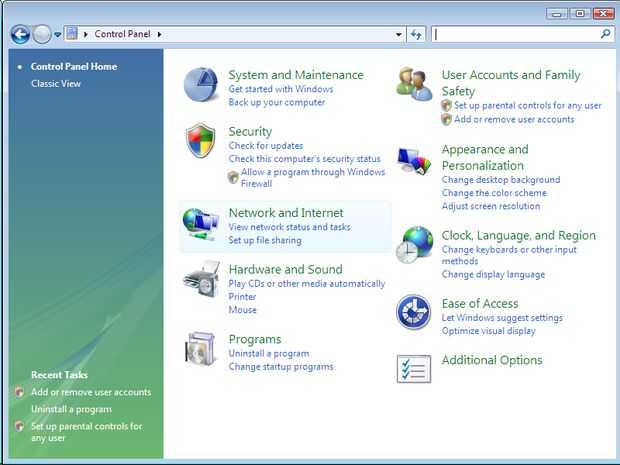Click shield icon next to Allow a program
620x465 pixels.
pyautogui.click(x=233, y=177)
